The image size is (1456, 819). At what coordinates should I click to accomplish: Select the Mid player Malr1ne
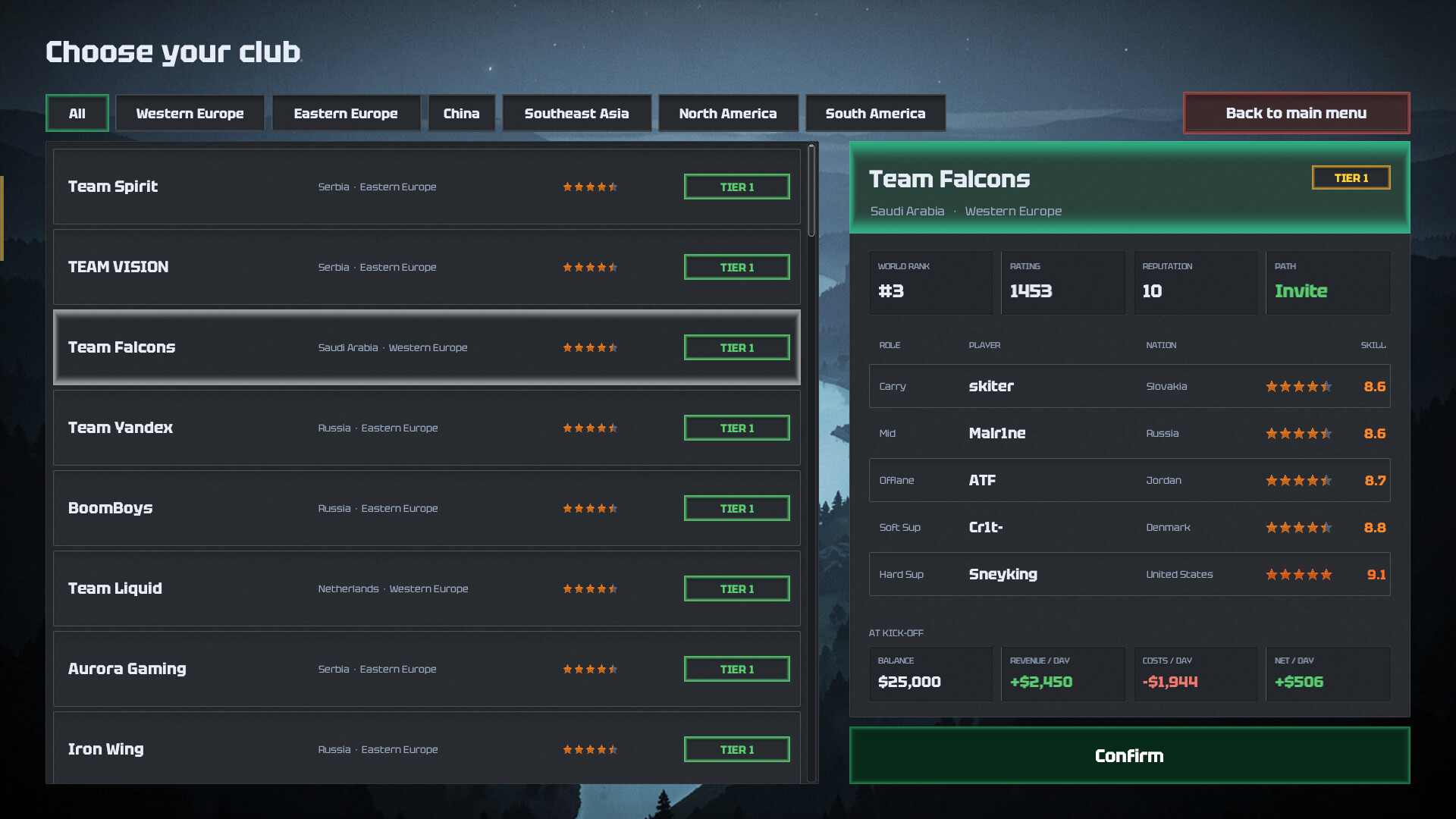point(1129,433)
